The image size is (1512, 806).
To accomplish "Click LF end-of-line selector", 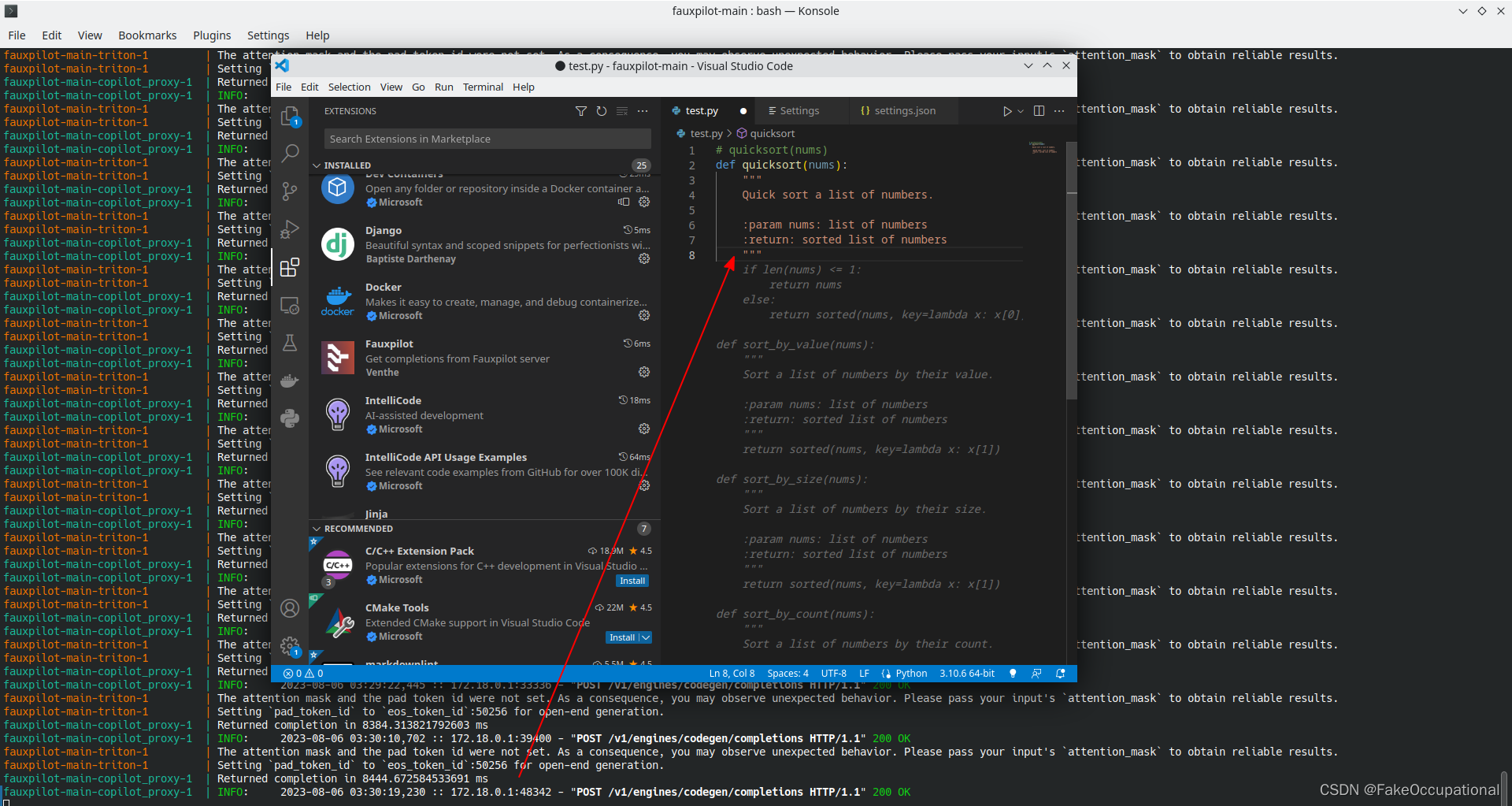I will [x=864, y=674].
